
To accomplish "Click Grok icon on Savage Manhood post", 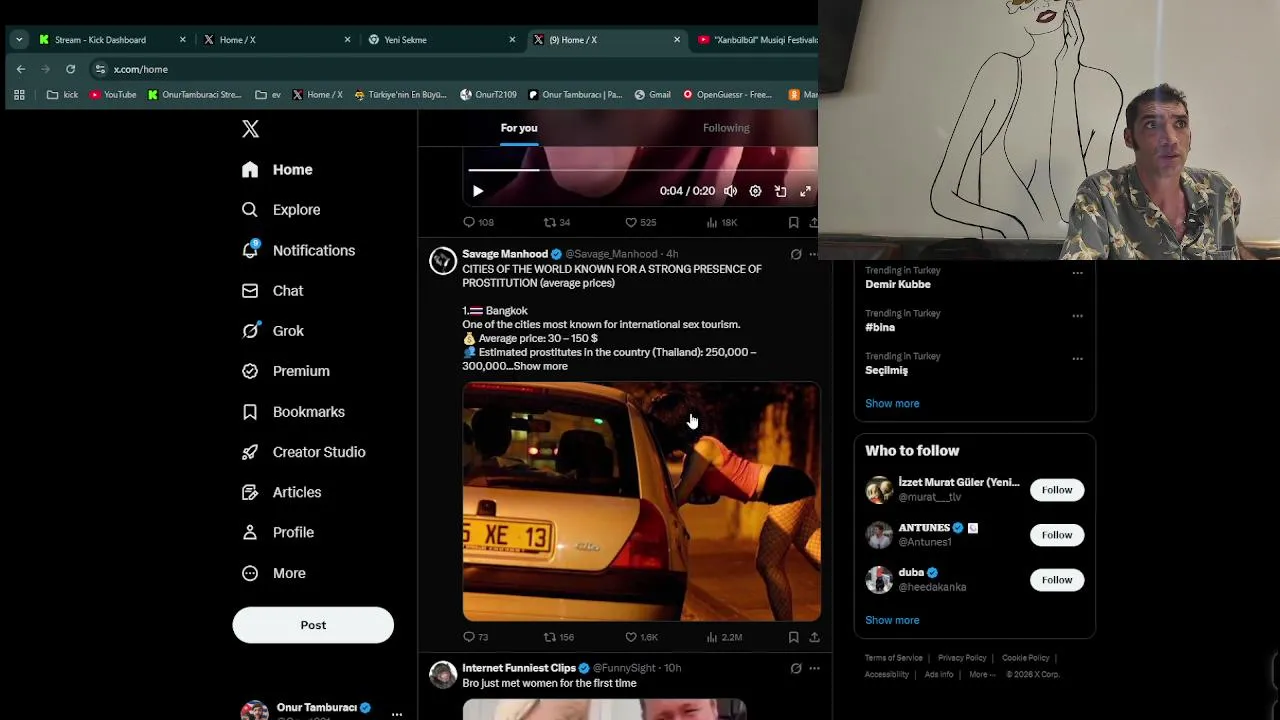I will [796, 254].
